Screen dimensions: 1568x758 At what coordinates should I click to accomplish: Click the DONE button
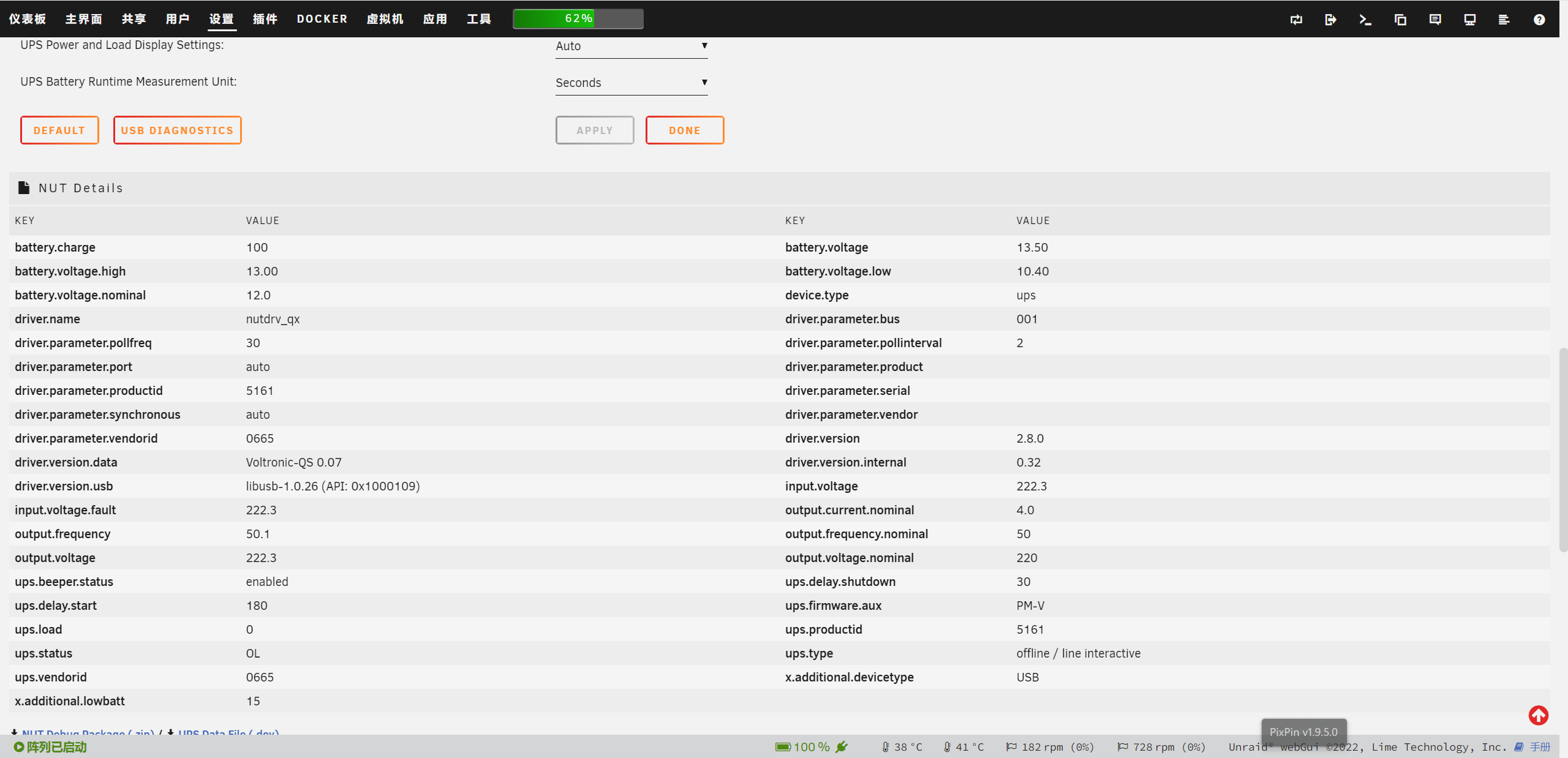[684, 130]
